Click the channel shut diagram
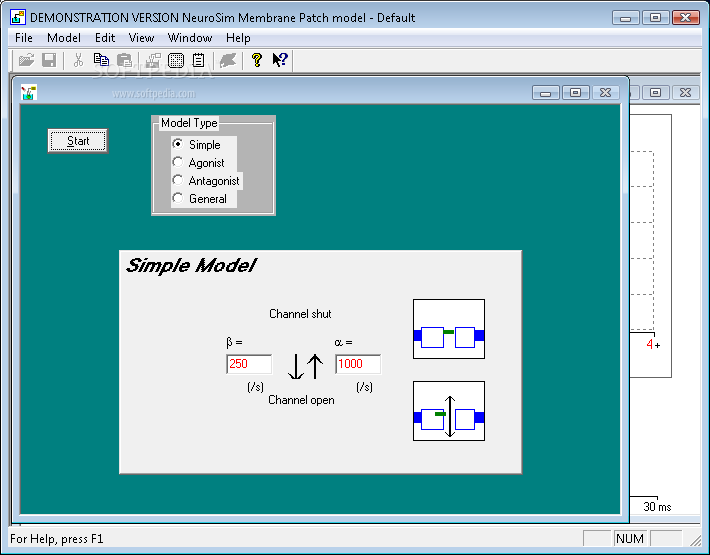 (449, 329)
